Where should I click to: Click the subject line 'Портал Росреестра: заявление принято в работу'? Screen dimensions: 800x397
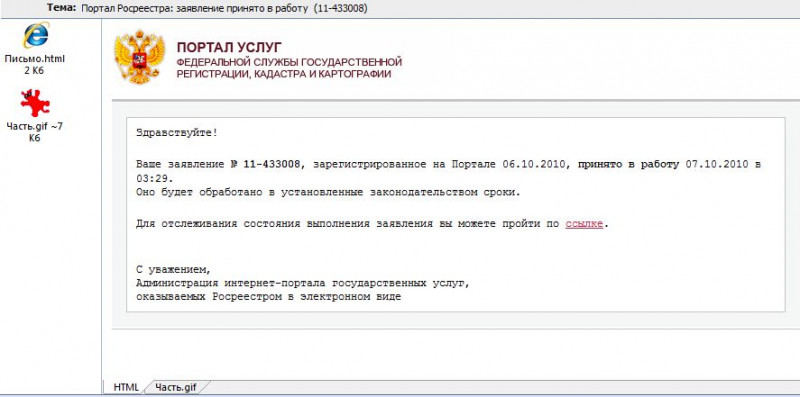click(x=194, y=8)
